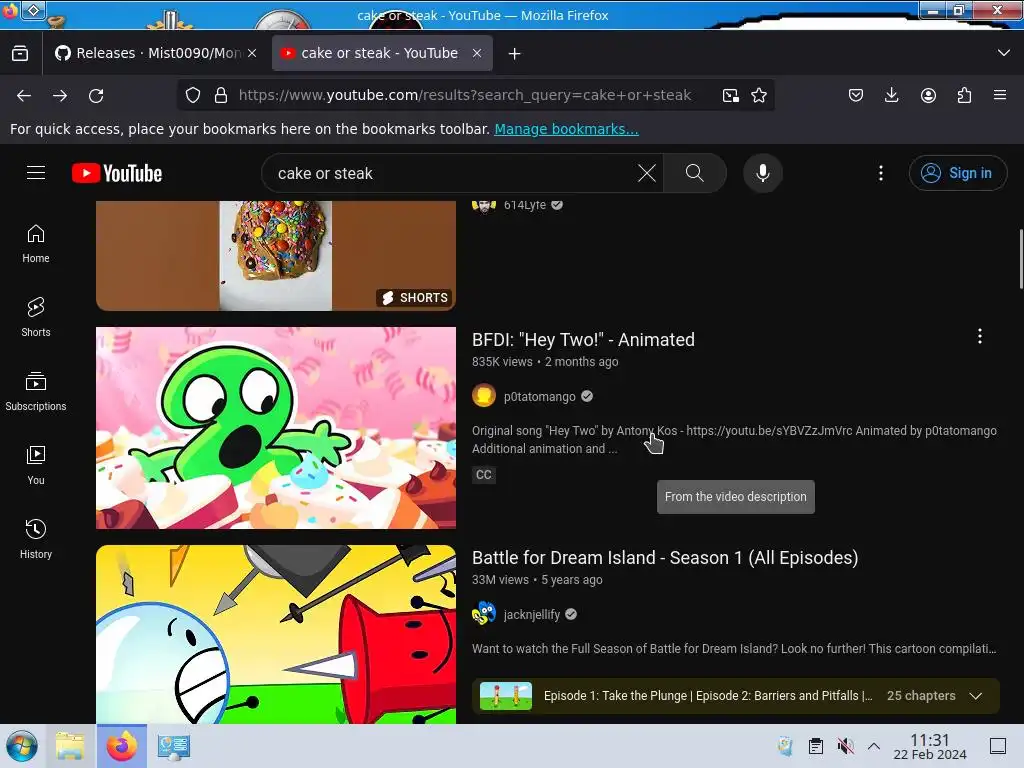This screenshot has width=1024, height=768.
Task: Click the Sign in button
Action: 958,173
